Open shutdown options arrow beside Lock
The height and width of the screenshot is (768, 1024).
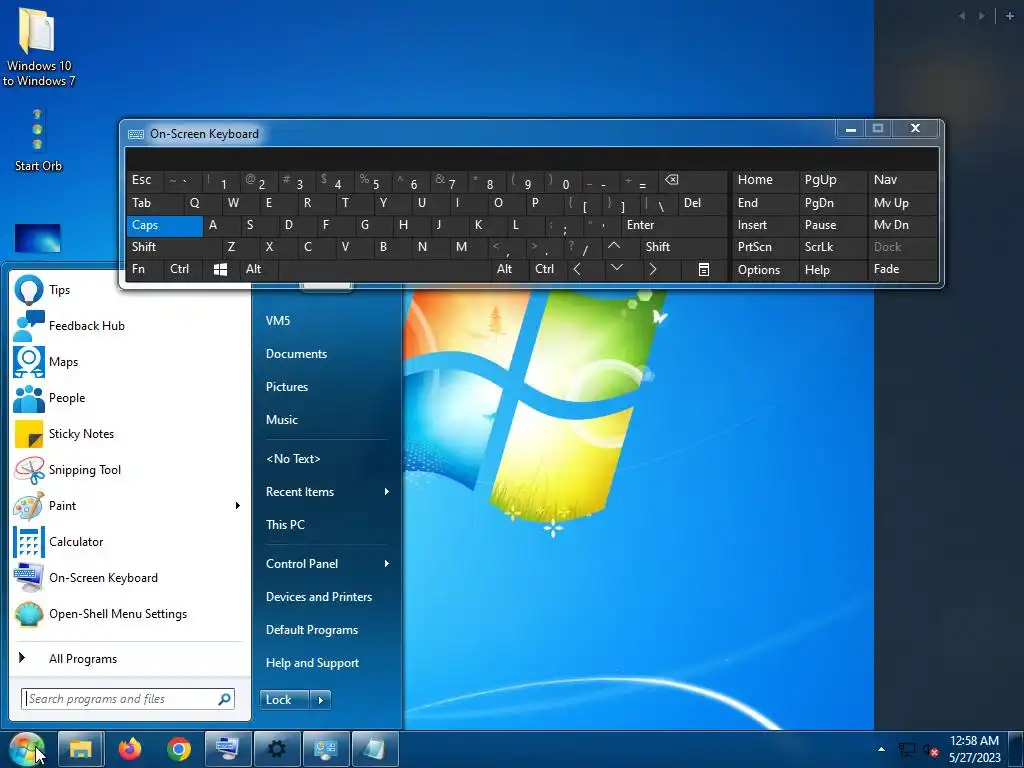pos(320,700)
